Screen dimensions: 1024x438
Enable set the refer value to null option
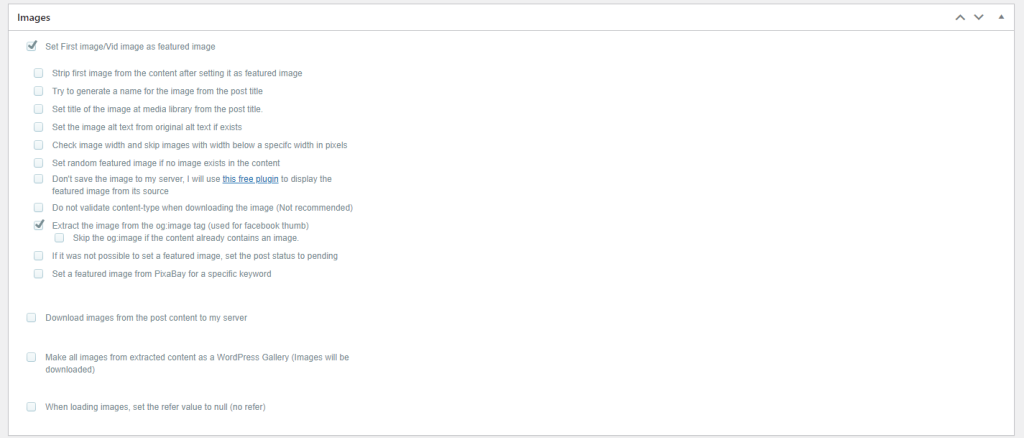(31, 407)
